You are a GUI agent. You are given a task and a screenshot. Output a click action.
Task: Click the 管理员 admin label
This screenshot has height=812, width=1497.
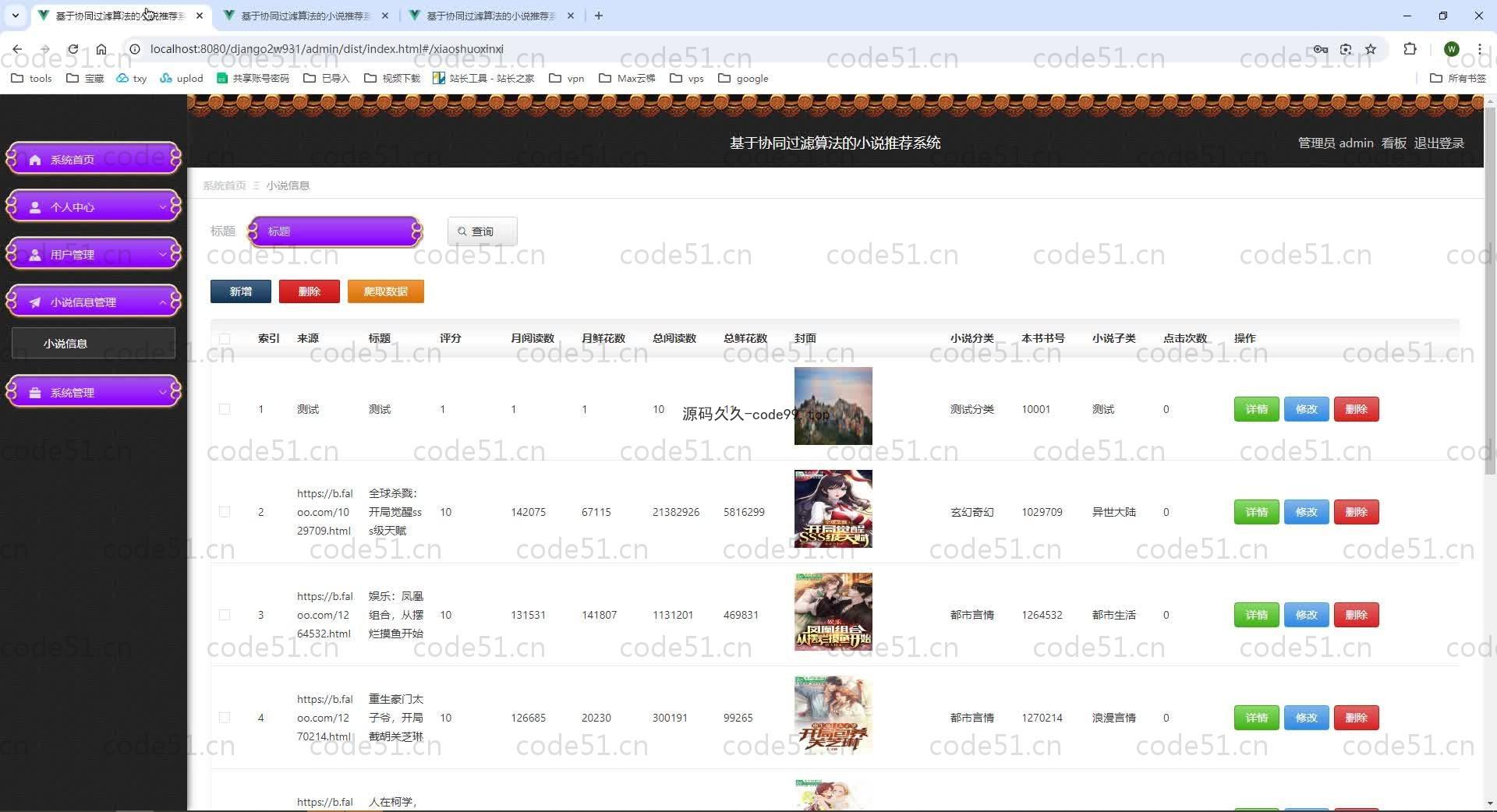[x=1335, y=143]
